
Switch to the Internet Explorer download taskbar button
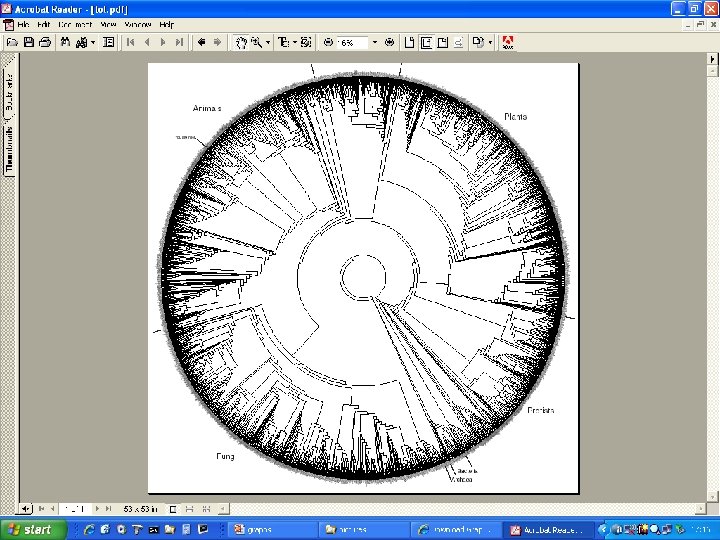pos(456,529)
